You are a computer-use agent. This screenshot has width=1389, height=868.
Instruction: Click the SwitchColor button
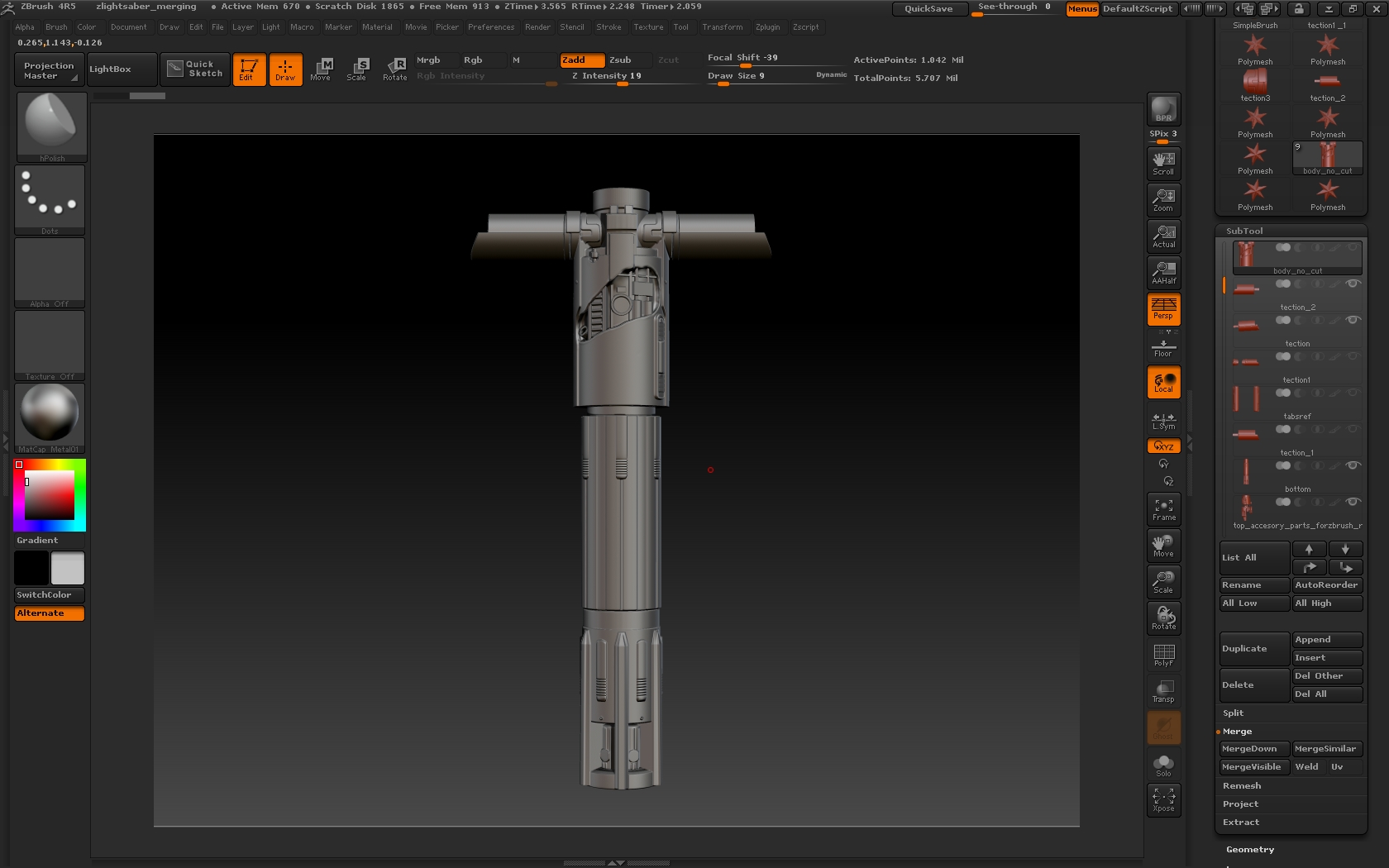[50, 595]
